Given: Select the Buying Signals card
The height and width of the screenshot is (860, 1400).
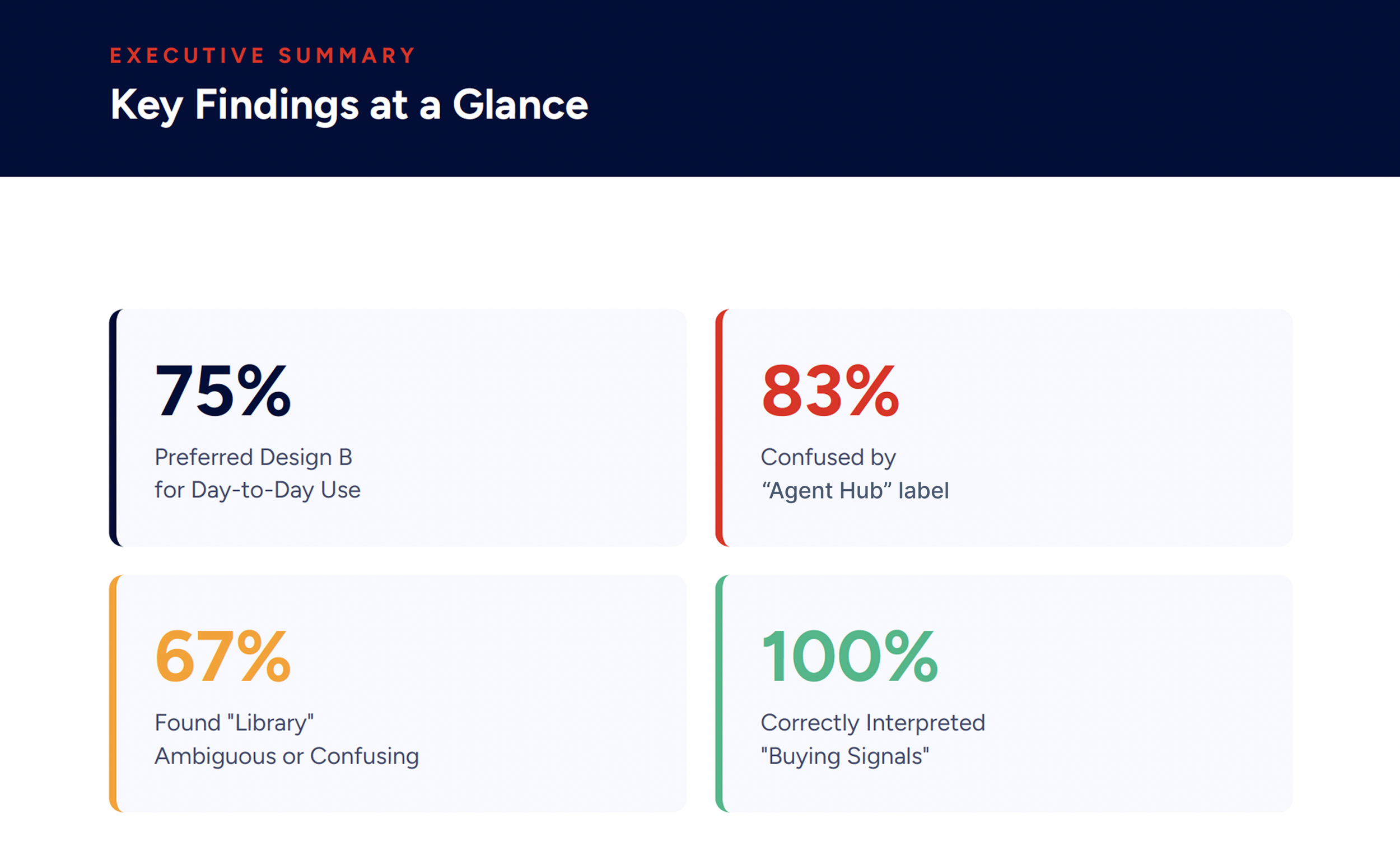Looking at the screenshot, I should [1004, 694].
